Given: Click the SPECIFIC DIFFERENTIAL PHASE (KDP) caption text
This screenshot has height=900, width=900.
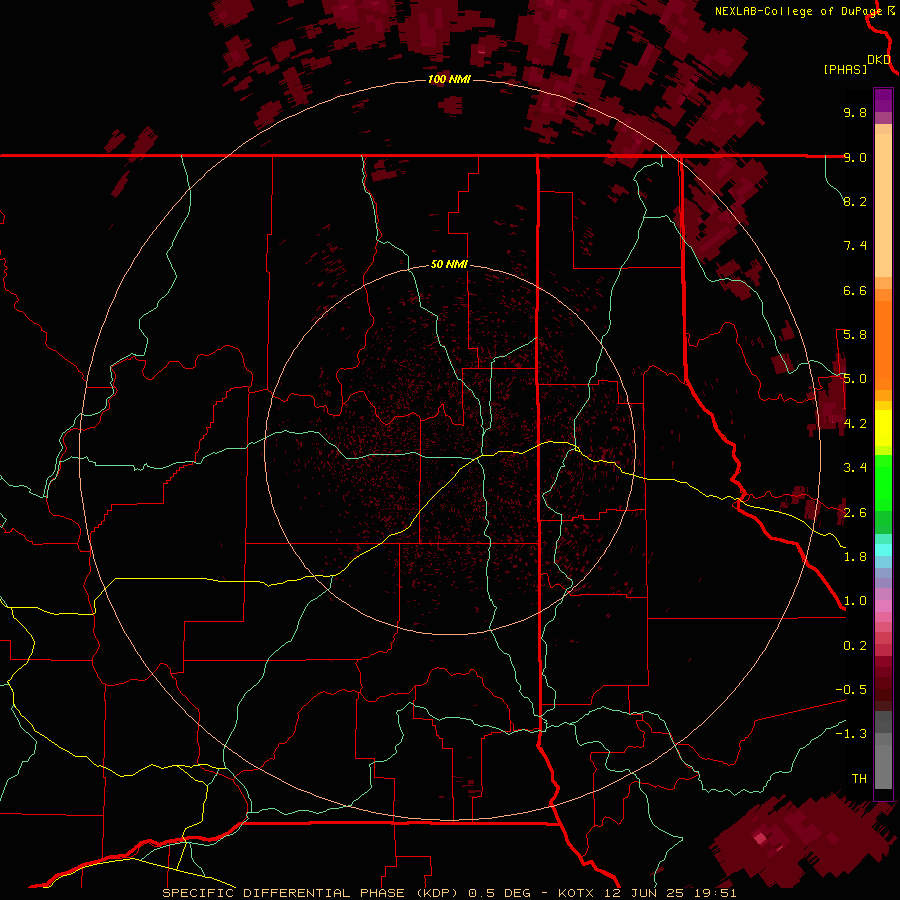Looking at the screenshot, I should (310, 893).
